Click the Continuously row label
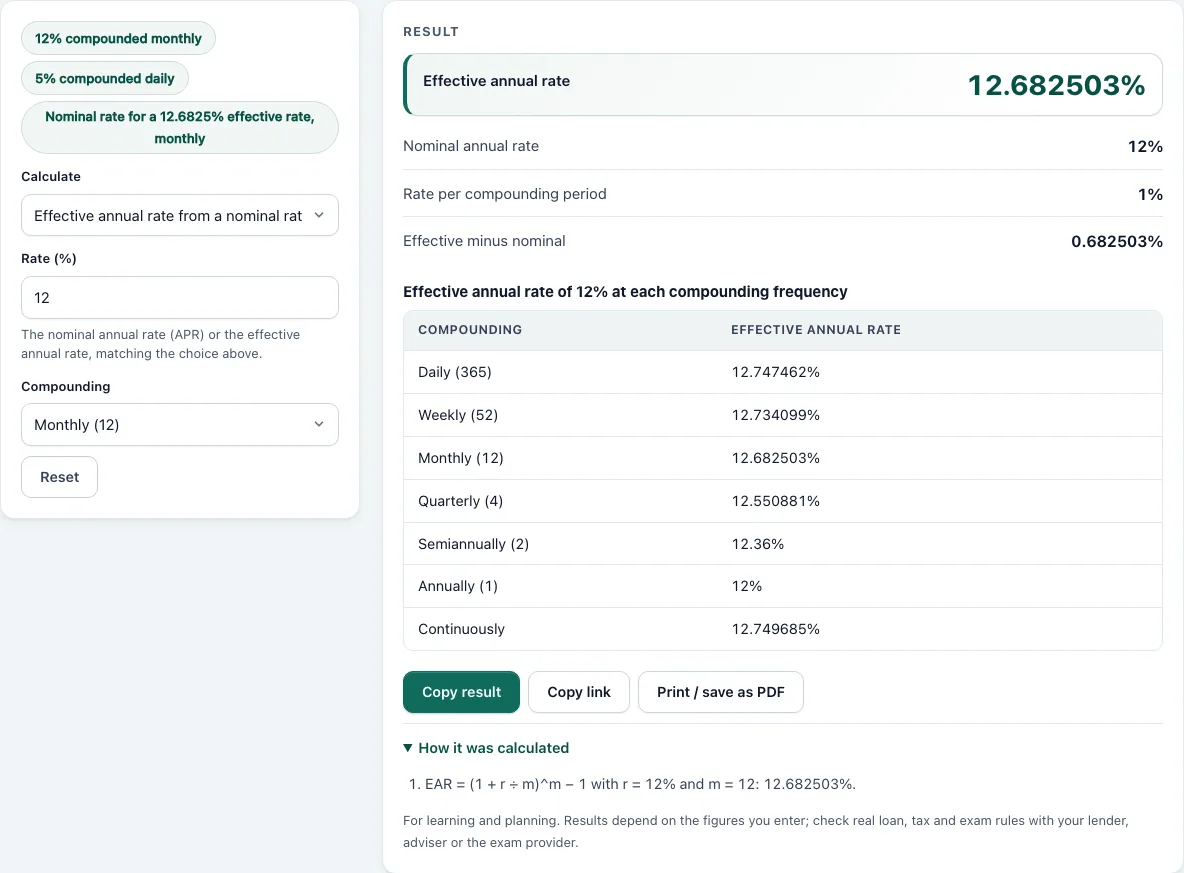Image resolution: width=1184 pixels, height=873 pixels. point(461,629)
